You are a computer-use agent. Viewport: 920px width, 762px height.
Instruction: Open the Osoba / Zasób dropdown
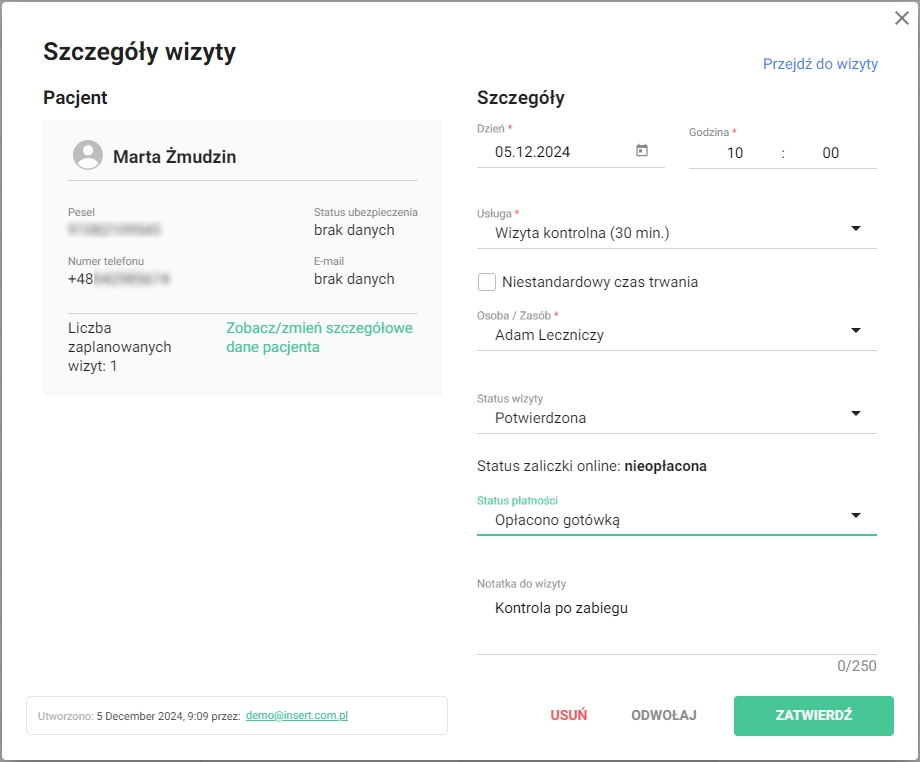(855, 331)
